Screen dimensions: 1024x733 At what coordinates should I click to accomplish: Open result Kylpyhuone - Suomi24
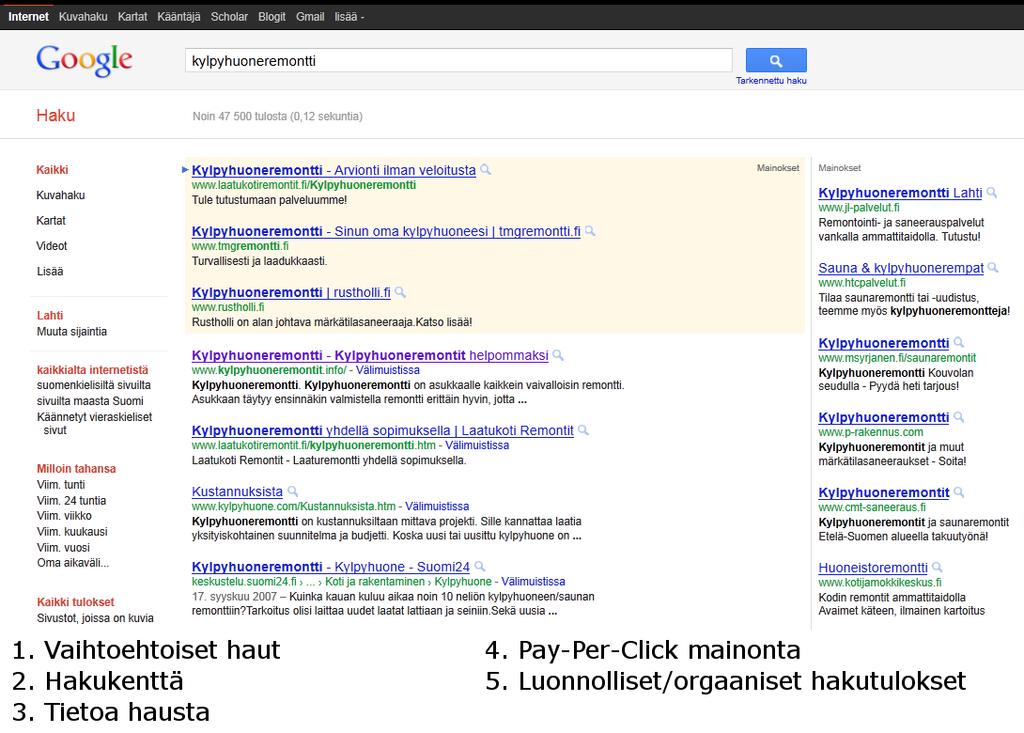coord(330,567)
